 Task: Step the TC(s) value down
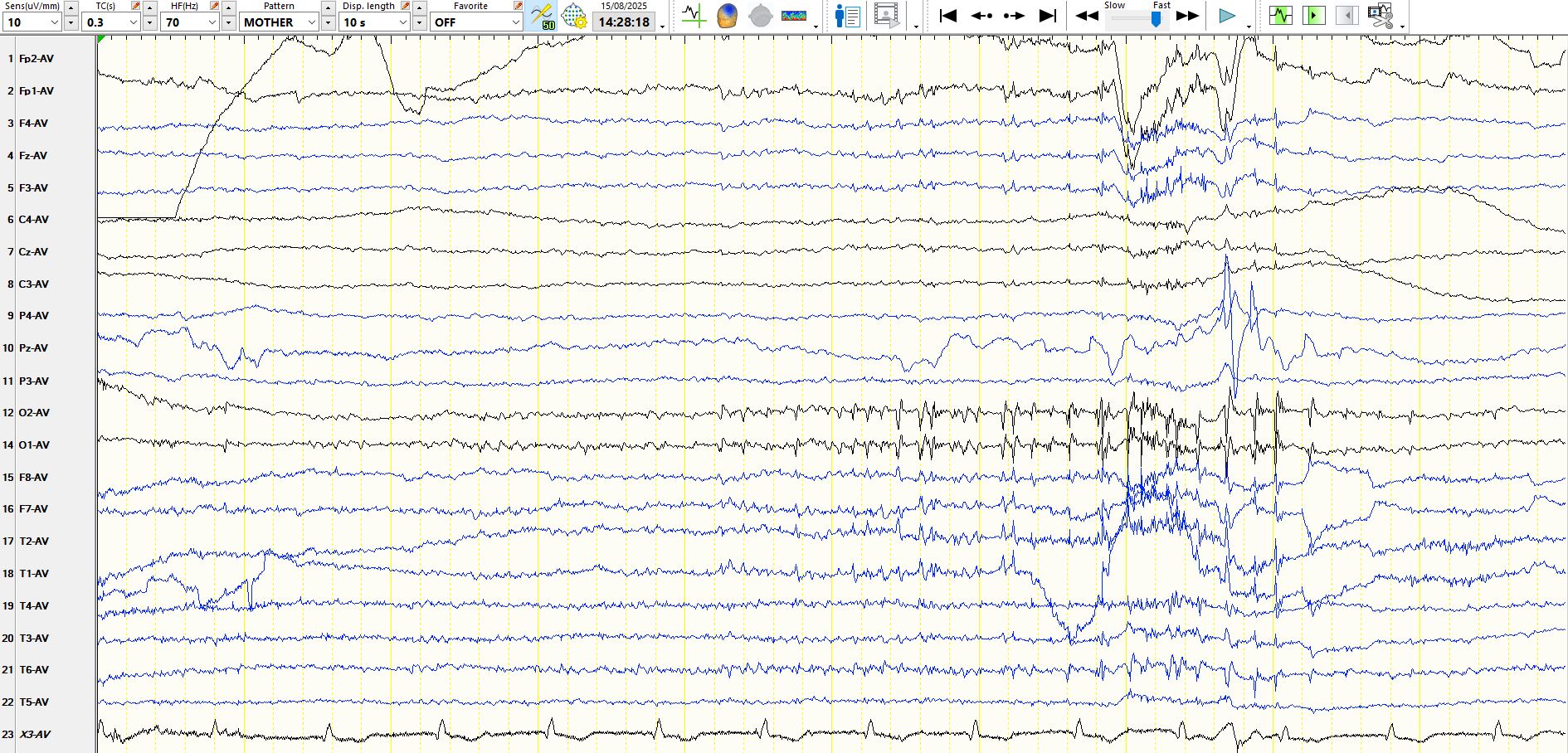pyautogui.click(x=149, y=23)
